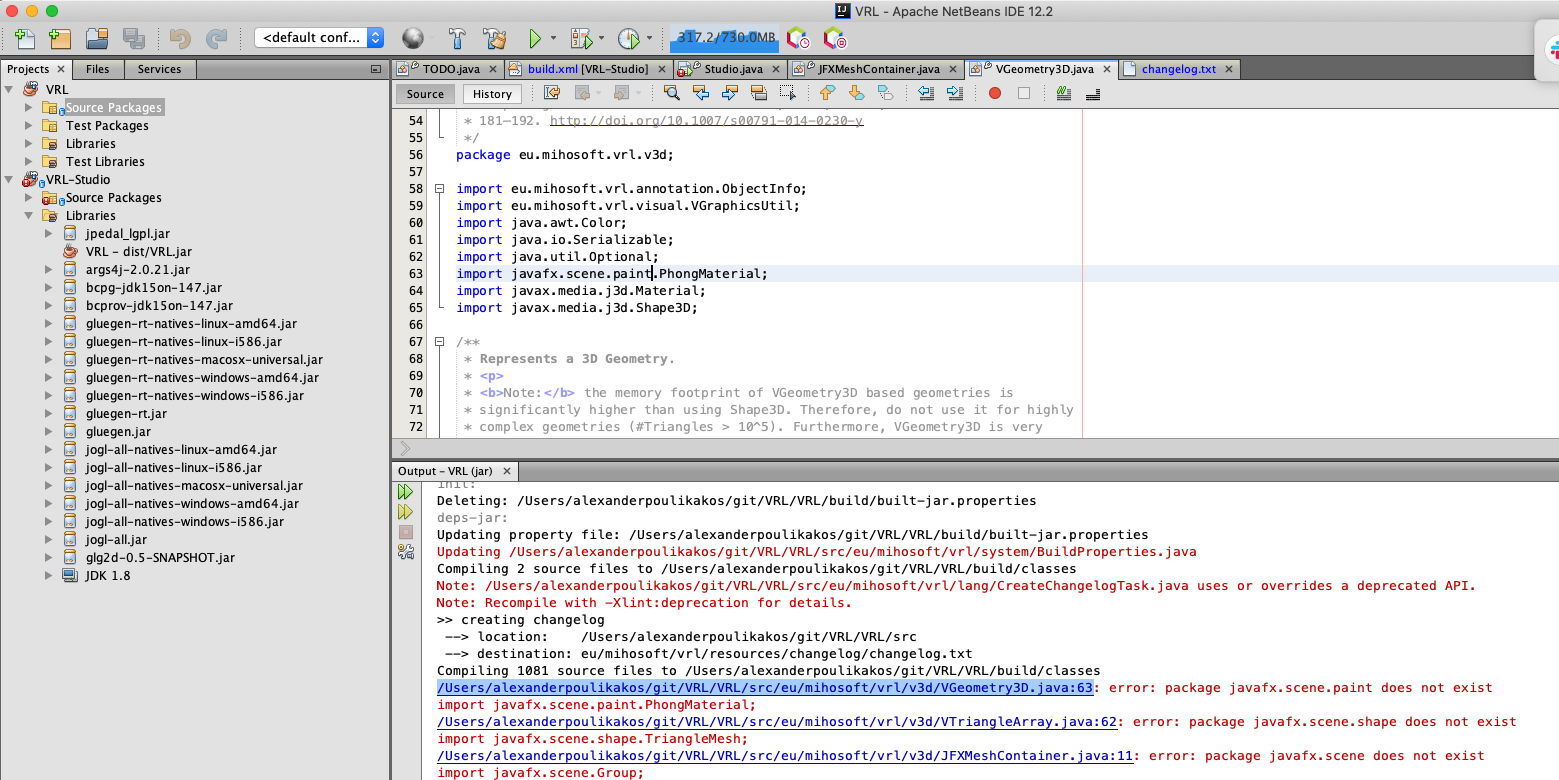Image resolution: width=1559 pixels, height=780 pixels.
Task: Switch to the Files tab
Action: (x=98, y=69)
